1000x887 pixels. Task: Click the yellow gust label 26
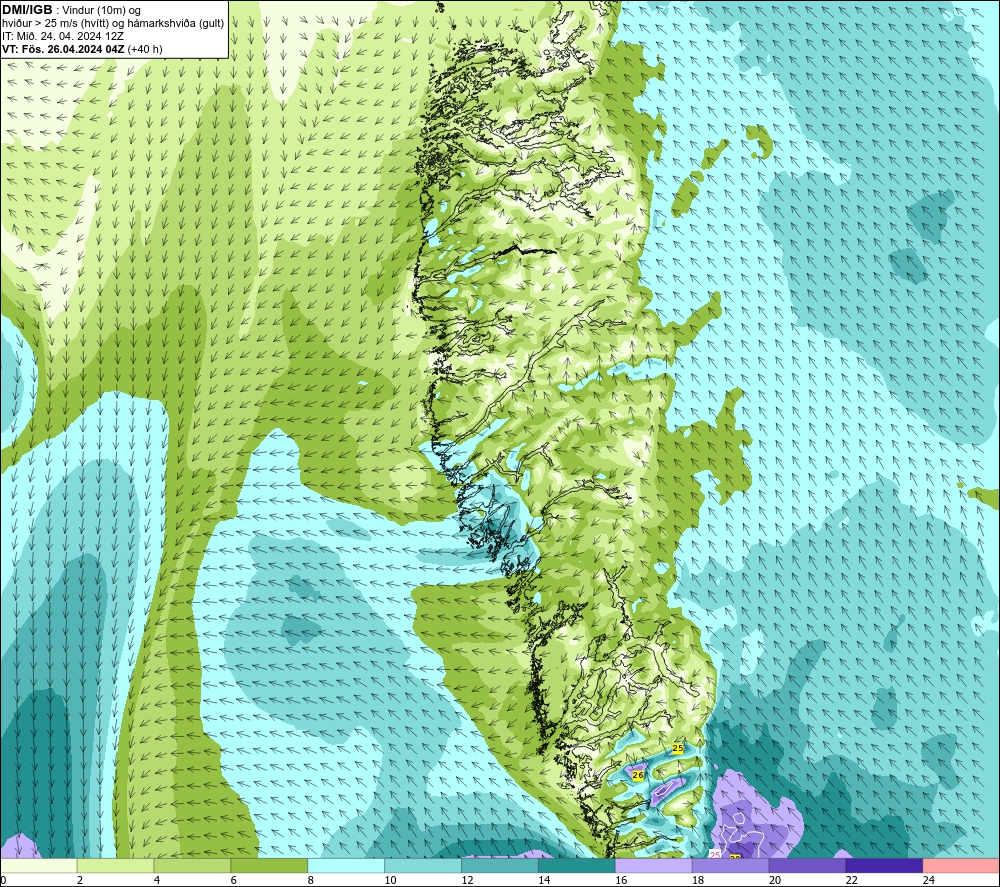click(638, 775)
